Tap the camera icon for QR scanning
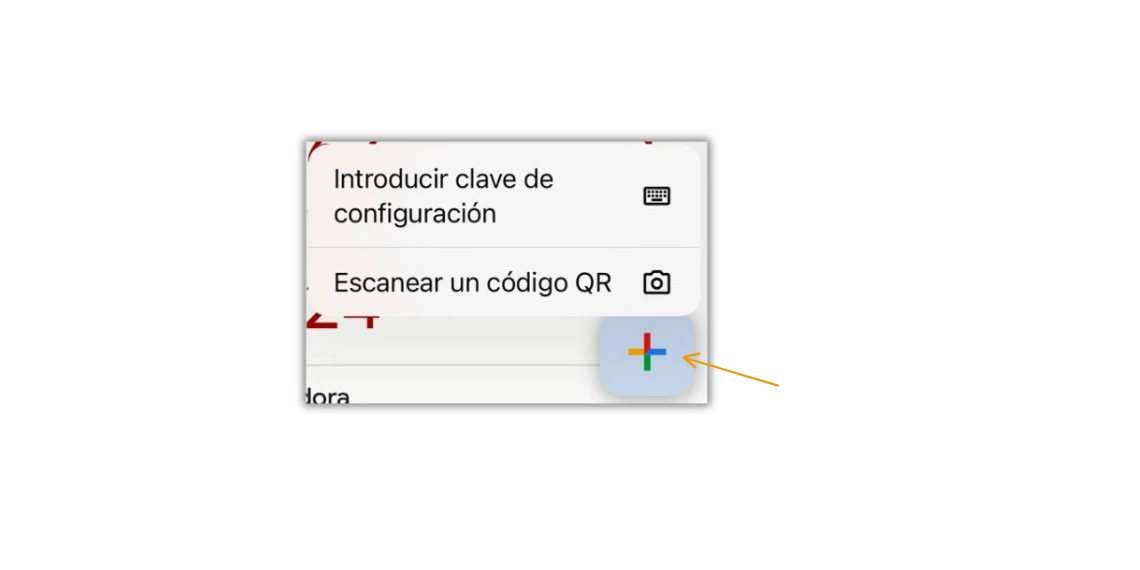Viewport: 1140px width, 570px height. pyautogui.click(x=657, y=283)
